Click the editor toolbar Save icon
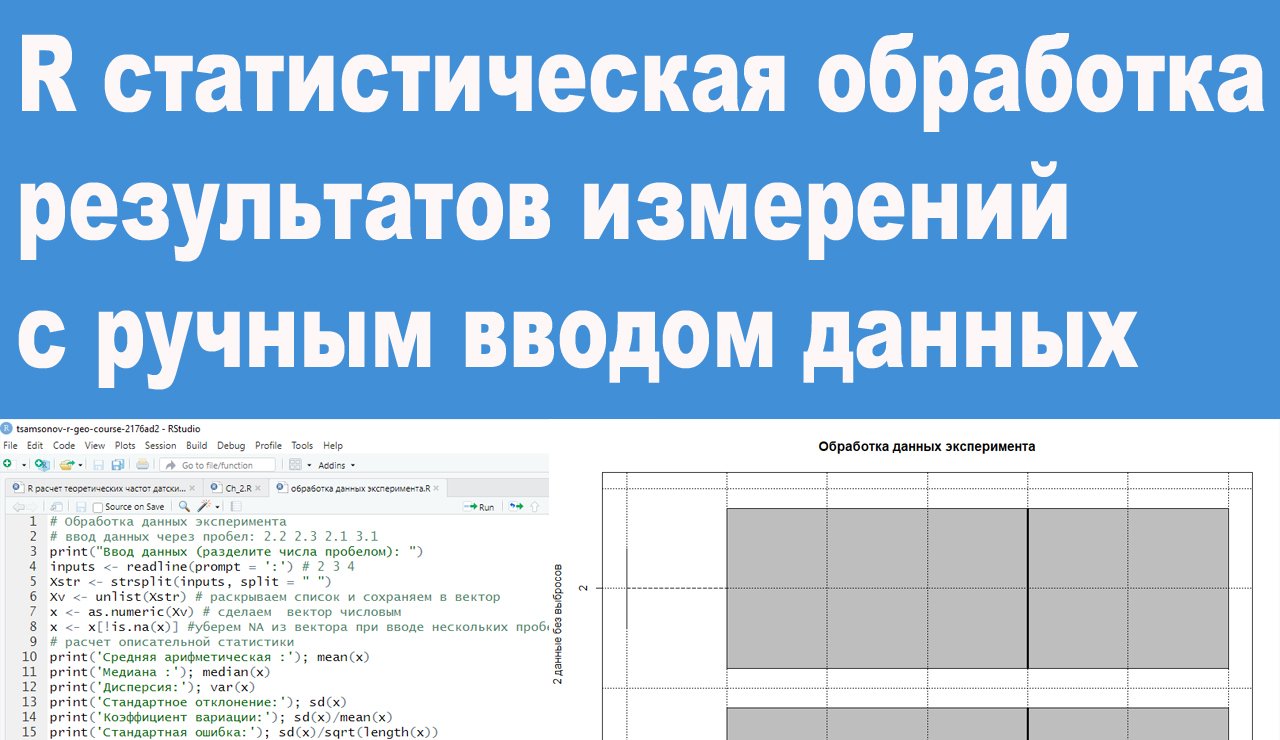The height and width of the screenshot is (740, 1280). pos(81,507)
